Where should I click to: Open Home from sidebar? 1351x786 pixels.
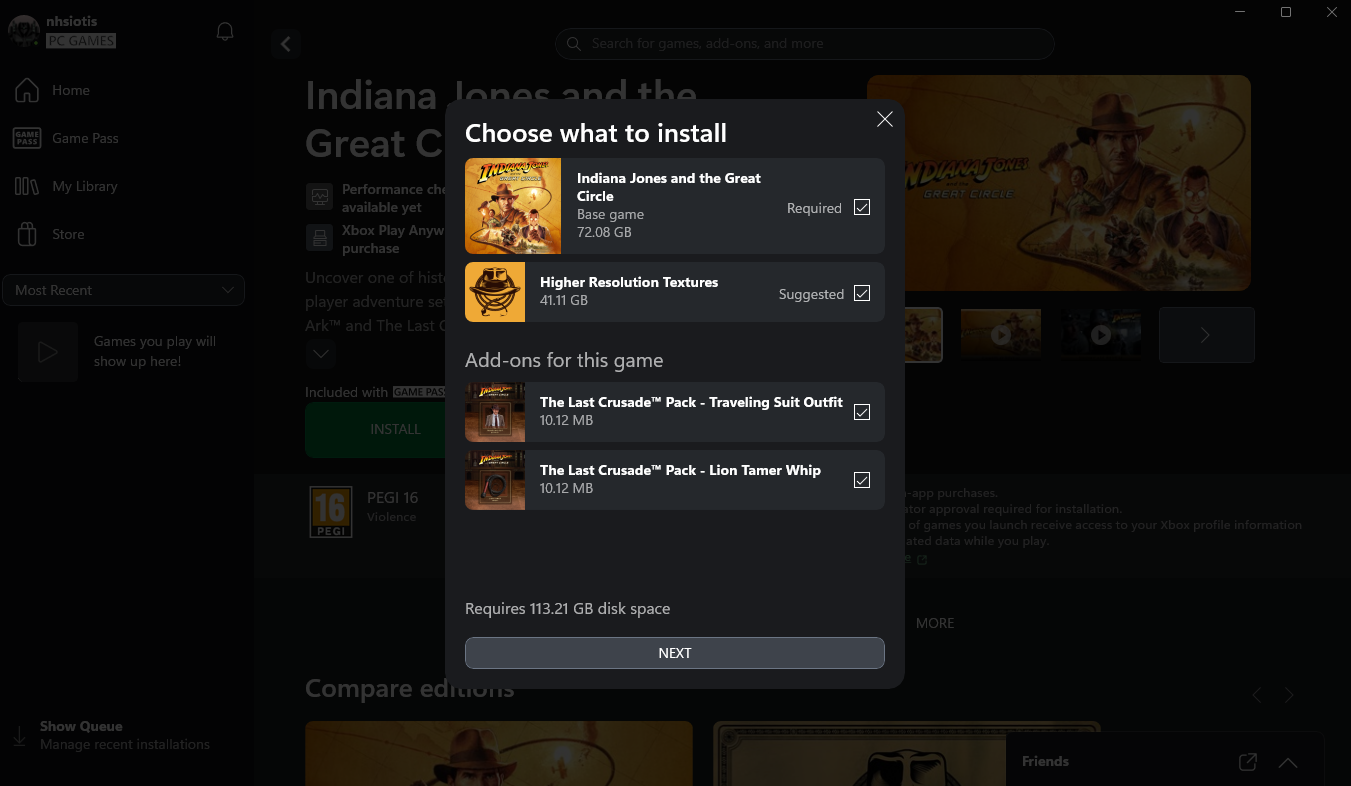point(71,90)
